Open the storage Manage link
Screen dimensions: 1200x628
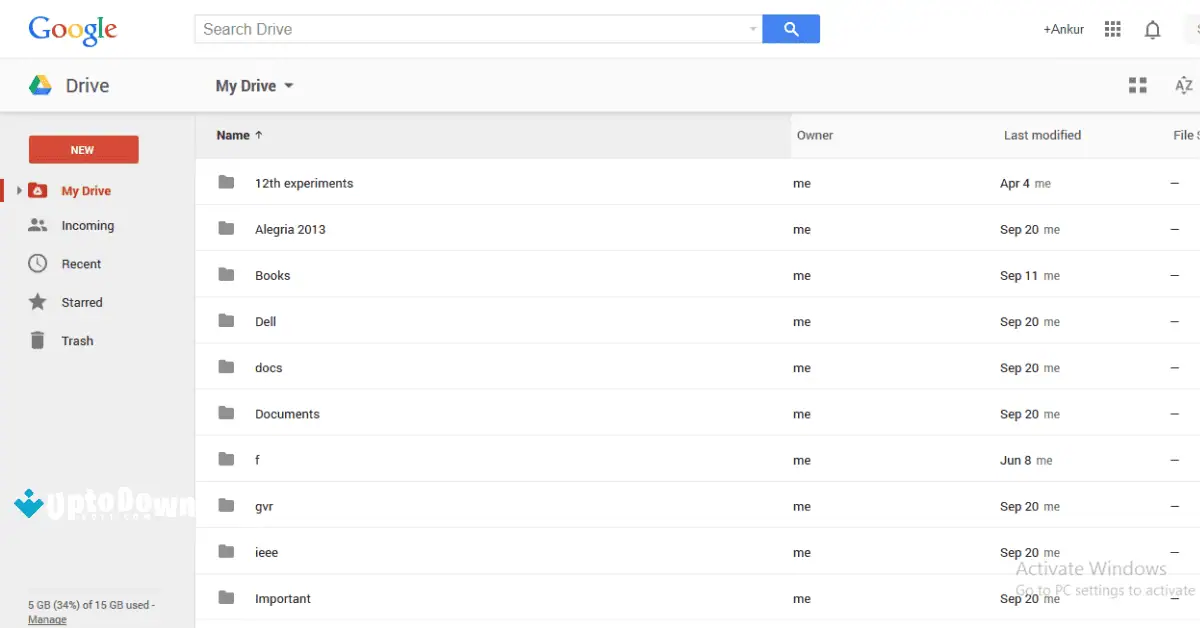[47, 619]
